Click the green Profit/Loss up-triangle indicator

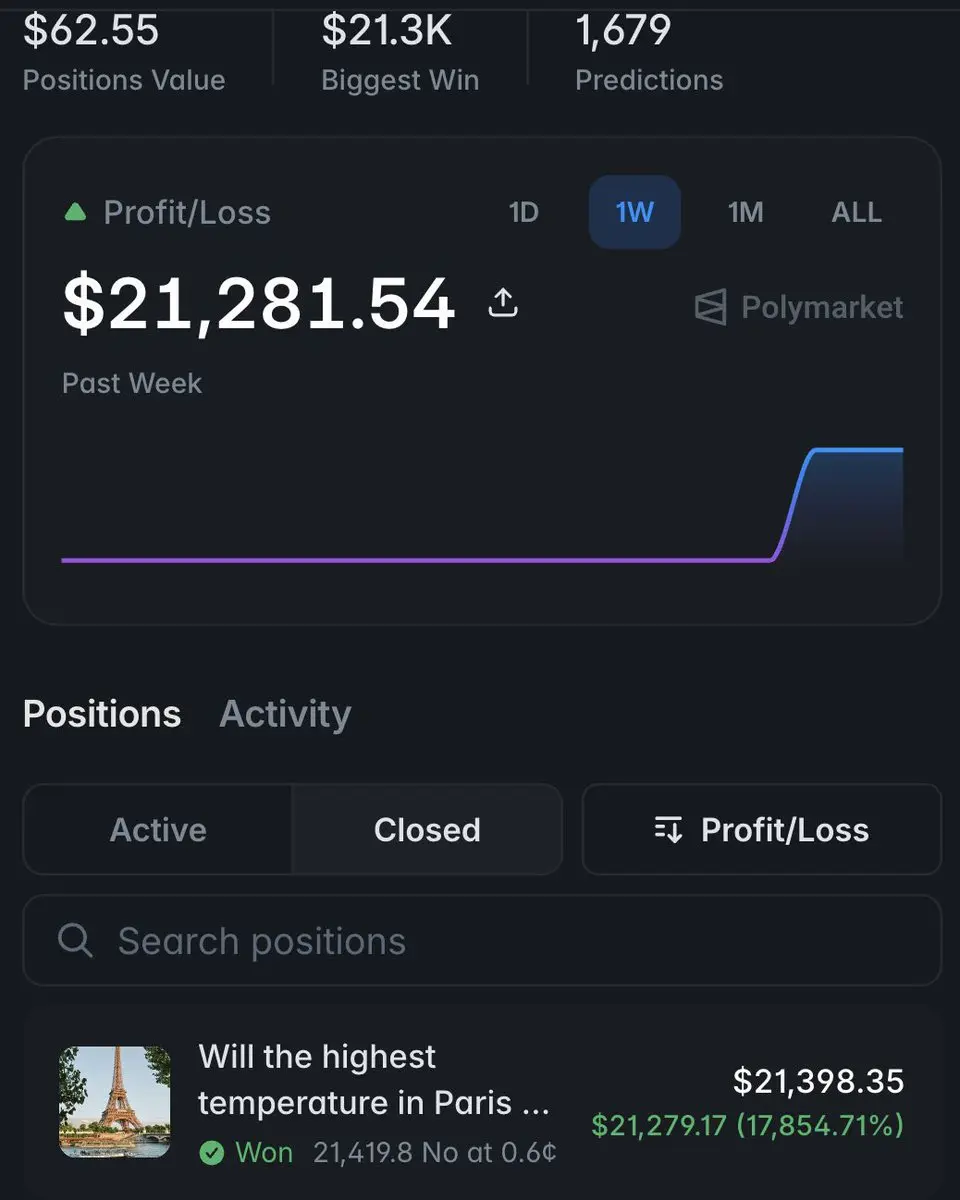click(75, 212)
